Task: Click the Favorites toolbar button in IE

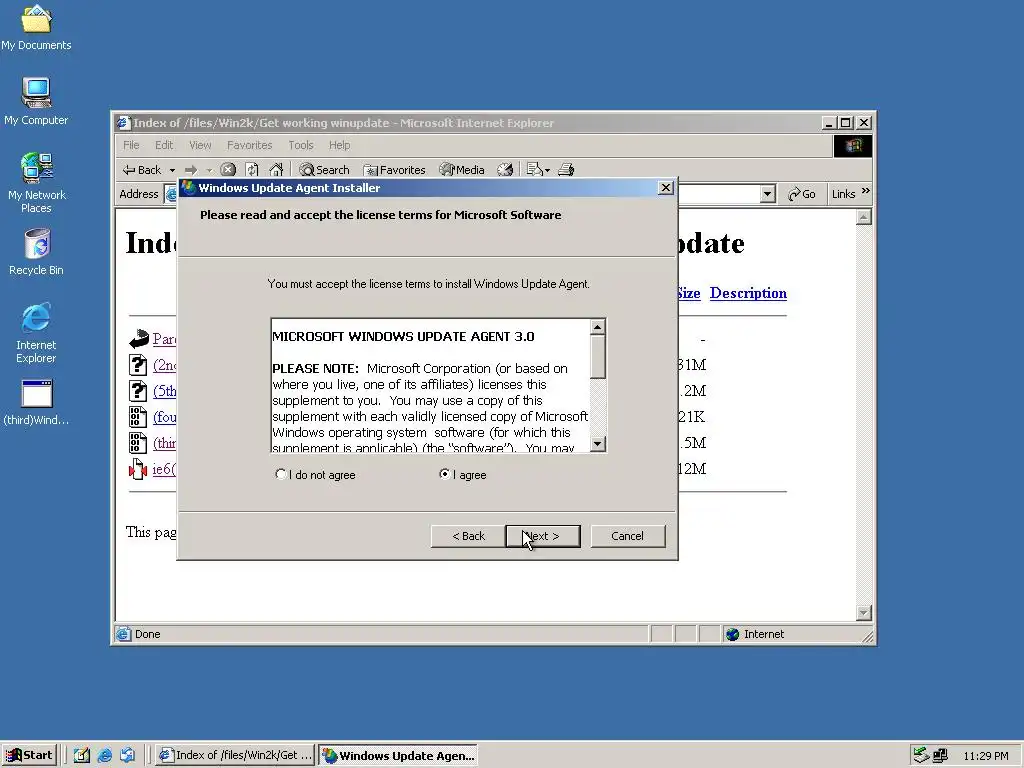Action: point(394,170)
